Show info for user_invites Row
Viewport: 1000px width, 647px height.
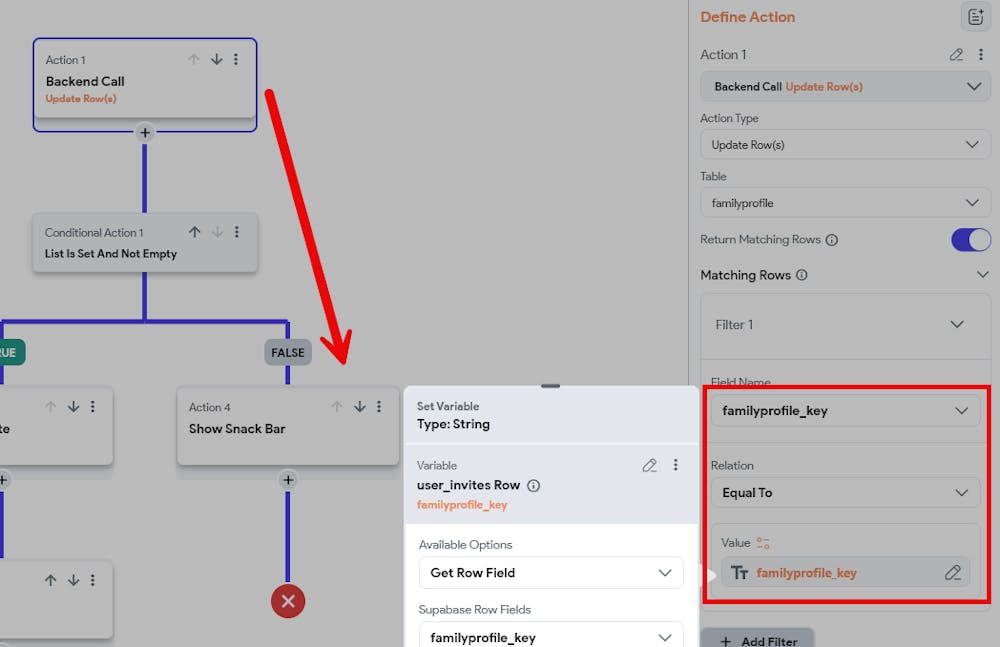534,486
